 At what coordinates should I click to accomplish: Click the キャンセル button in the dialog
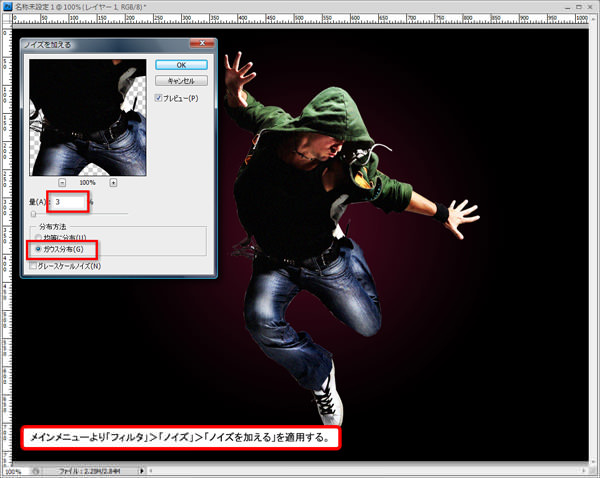point(181,81)
